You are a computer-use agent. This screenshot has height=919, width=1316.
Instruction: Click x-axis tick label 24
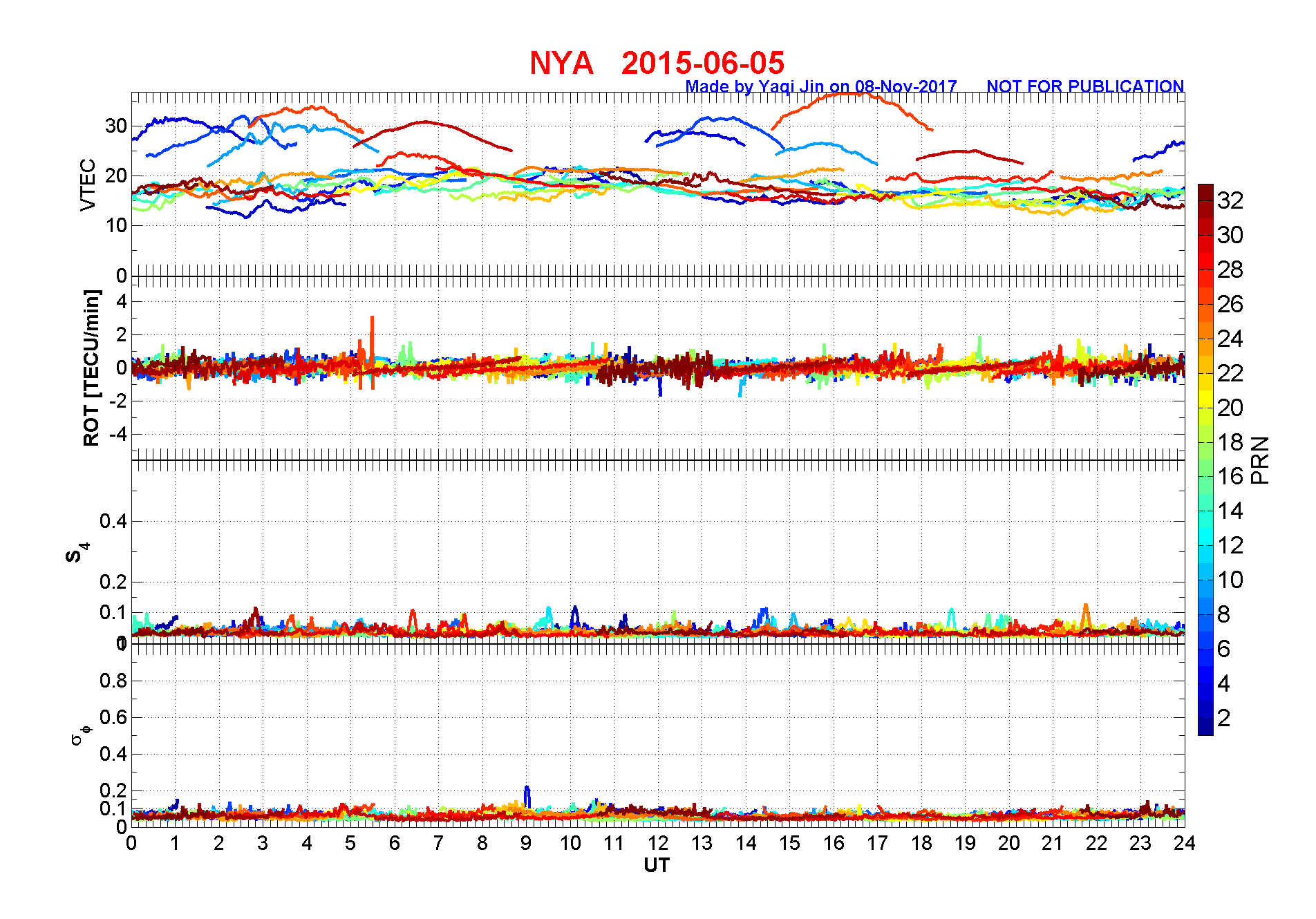tap(1185, 843)
